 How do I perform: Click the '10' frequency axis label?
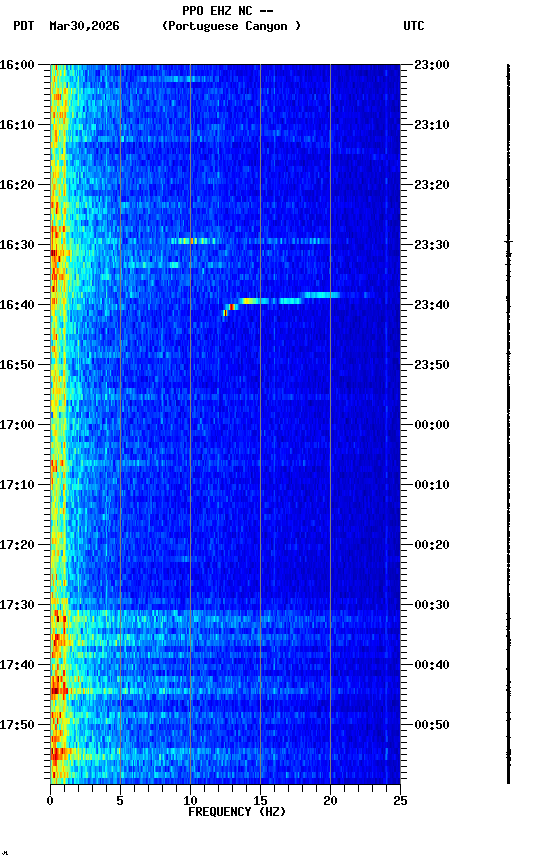pos(190,801)
